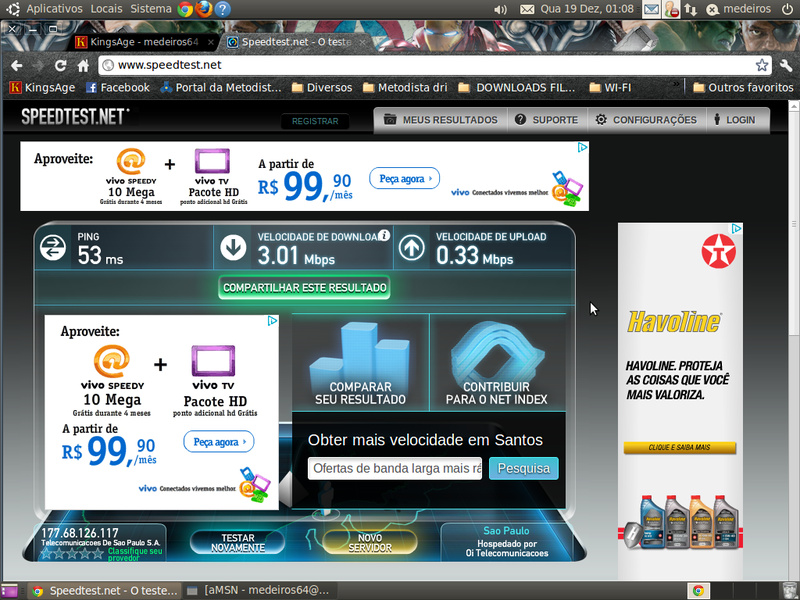The width and height of the screenshot is (800, 600).
Task: Open the Suporte tab
Action: click(x=547, y=120)
